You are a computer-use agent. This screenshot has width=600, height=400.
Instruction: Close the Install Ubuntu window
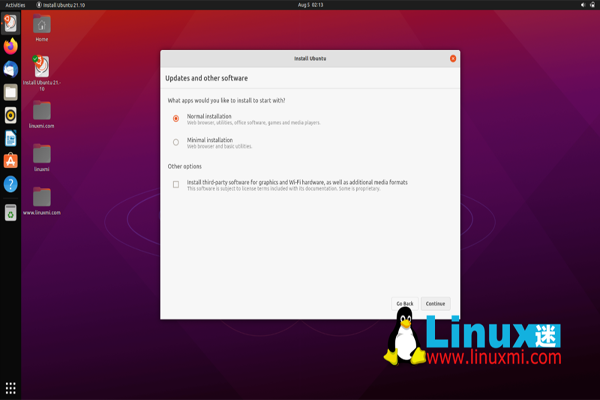453,59
